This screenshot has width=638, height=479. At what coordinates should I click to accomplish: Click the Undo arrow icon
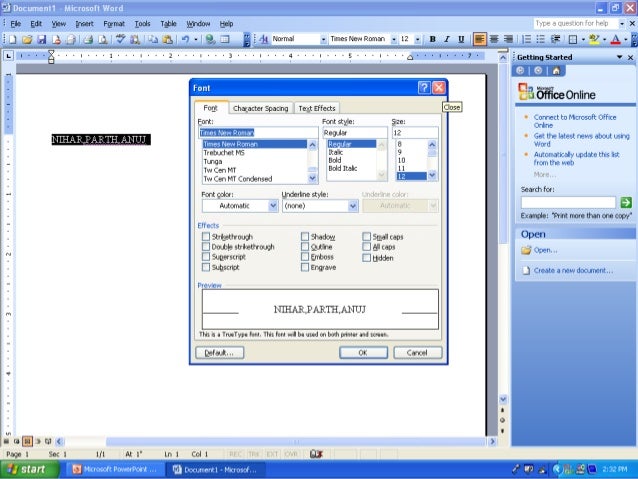(x=186, y=39)
